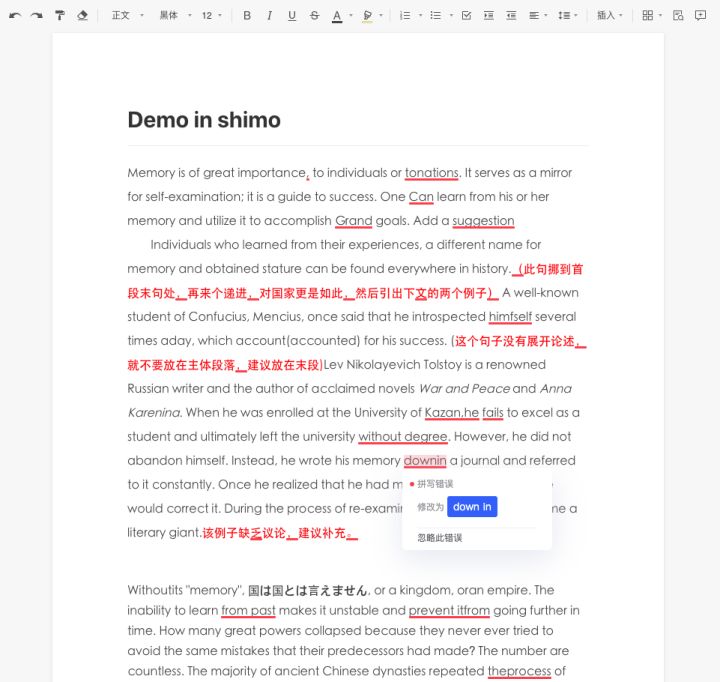The image size is (720, 682).
Task: Select the flagged phrase 'without degree'
Action: pyautogui.click(x=403, y=436)
